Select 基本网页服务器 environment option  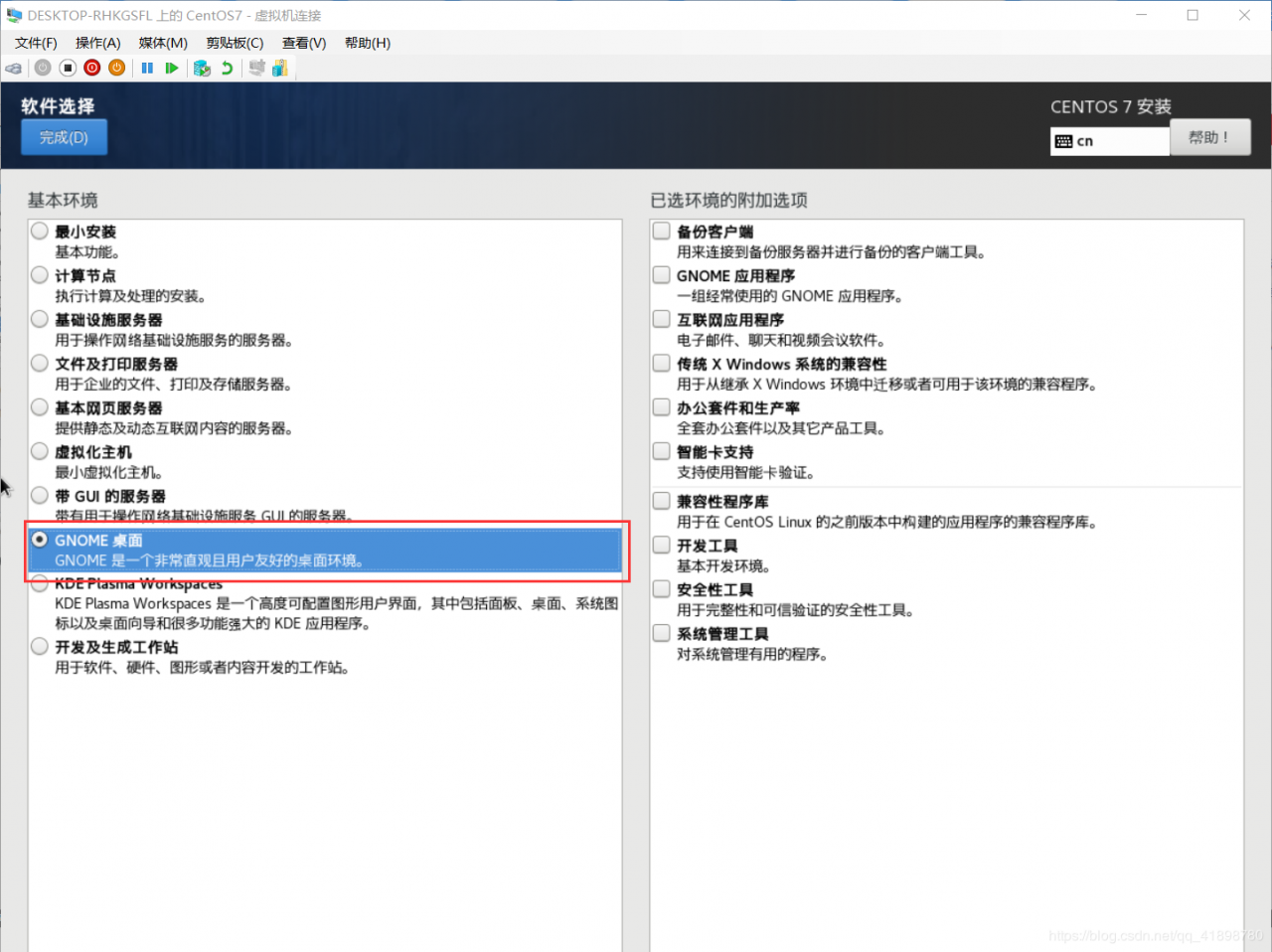40,406
